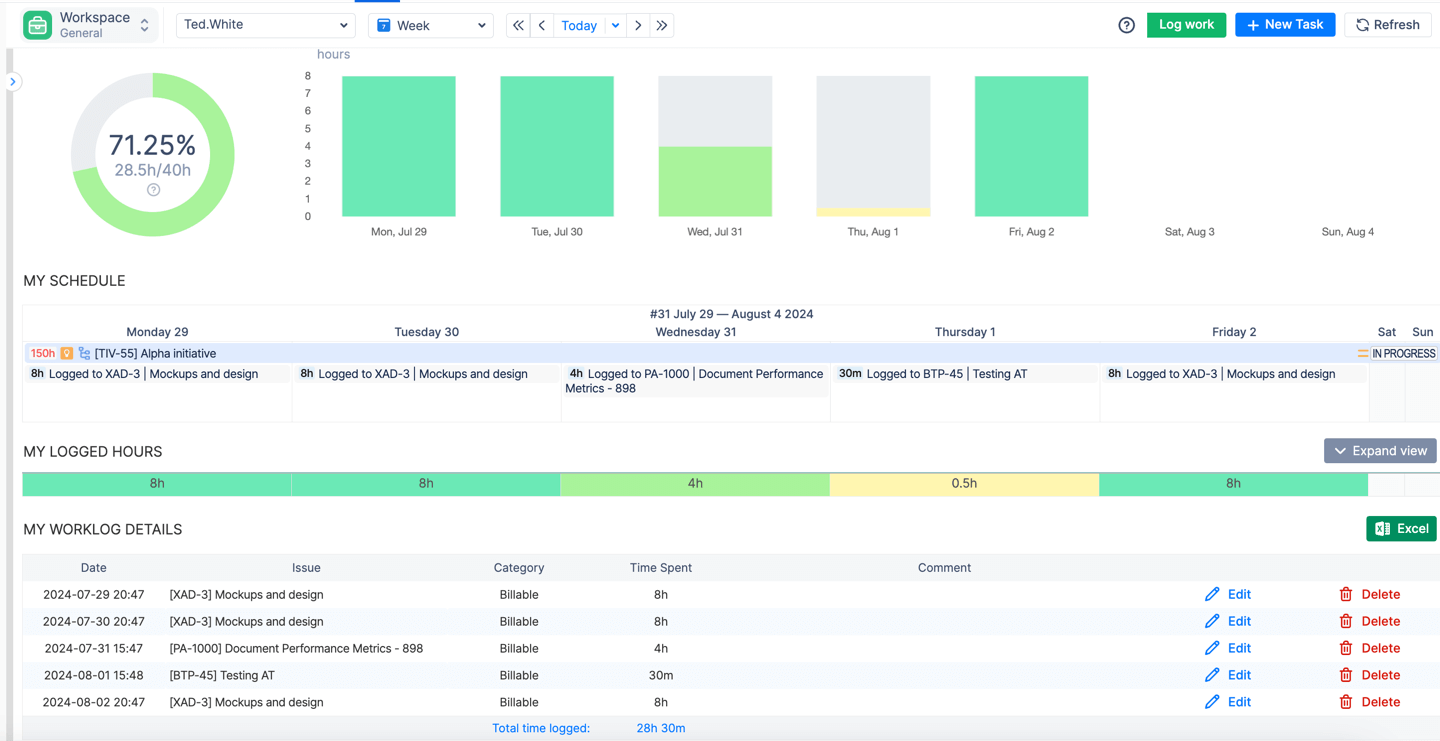1440x741 pixels.
Task: Click the help question mark icon in toolbar
Action: click(1126, 25)
